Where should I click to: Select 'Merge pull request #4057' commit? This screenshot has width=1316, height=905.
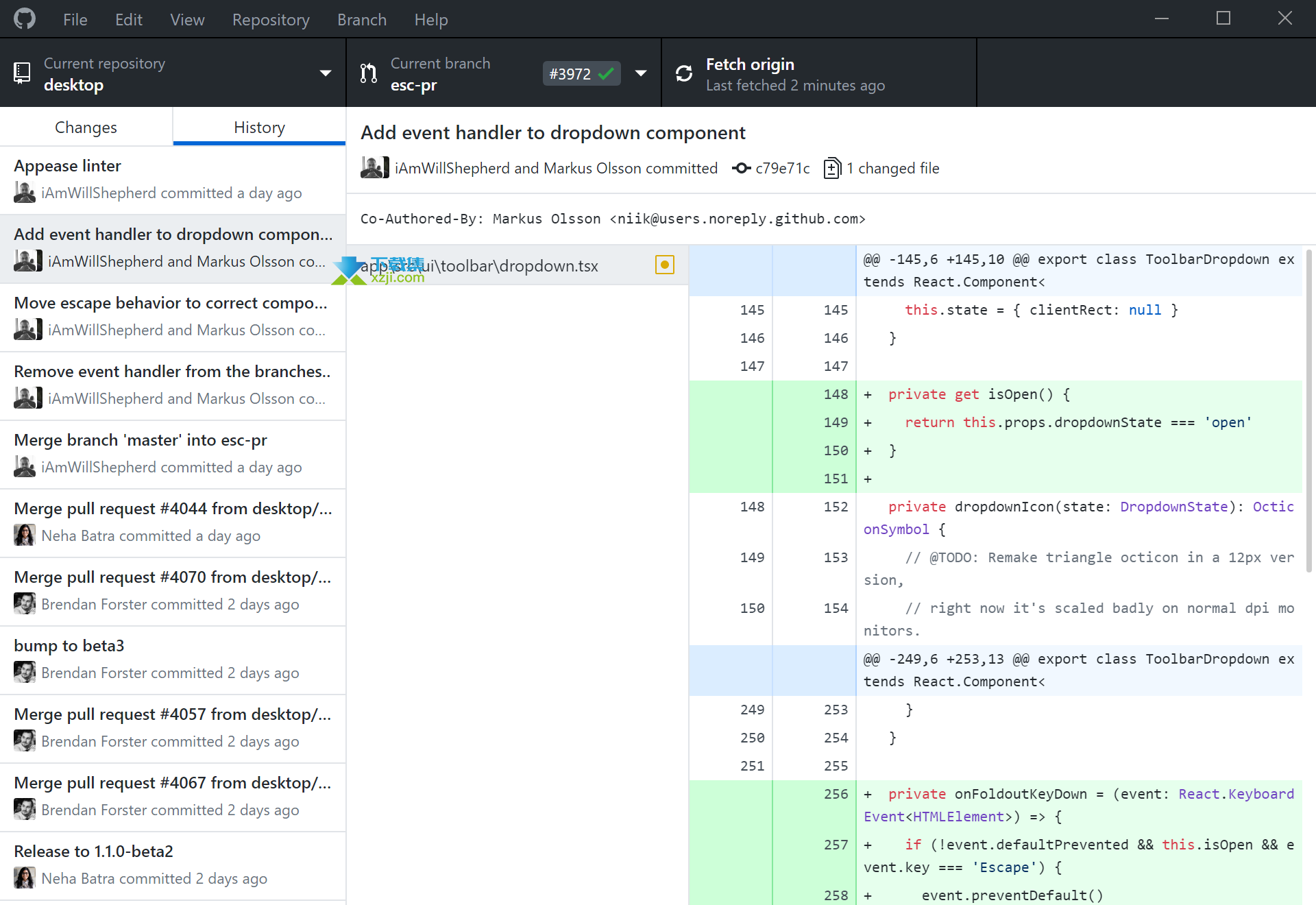[173, 729]
